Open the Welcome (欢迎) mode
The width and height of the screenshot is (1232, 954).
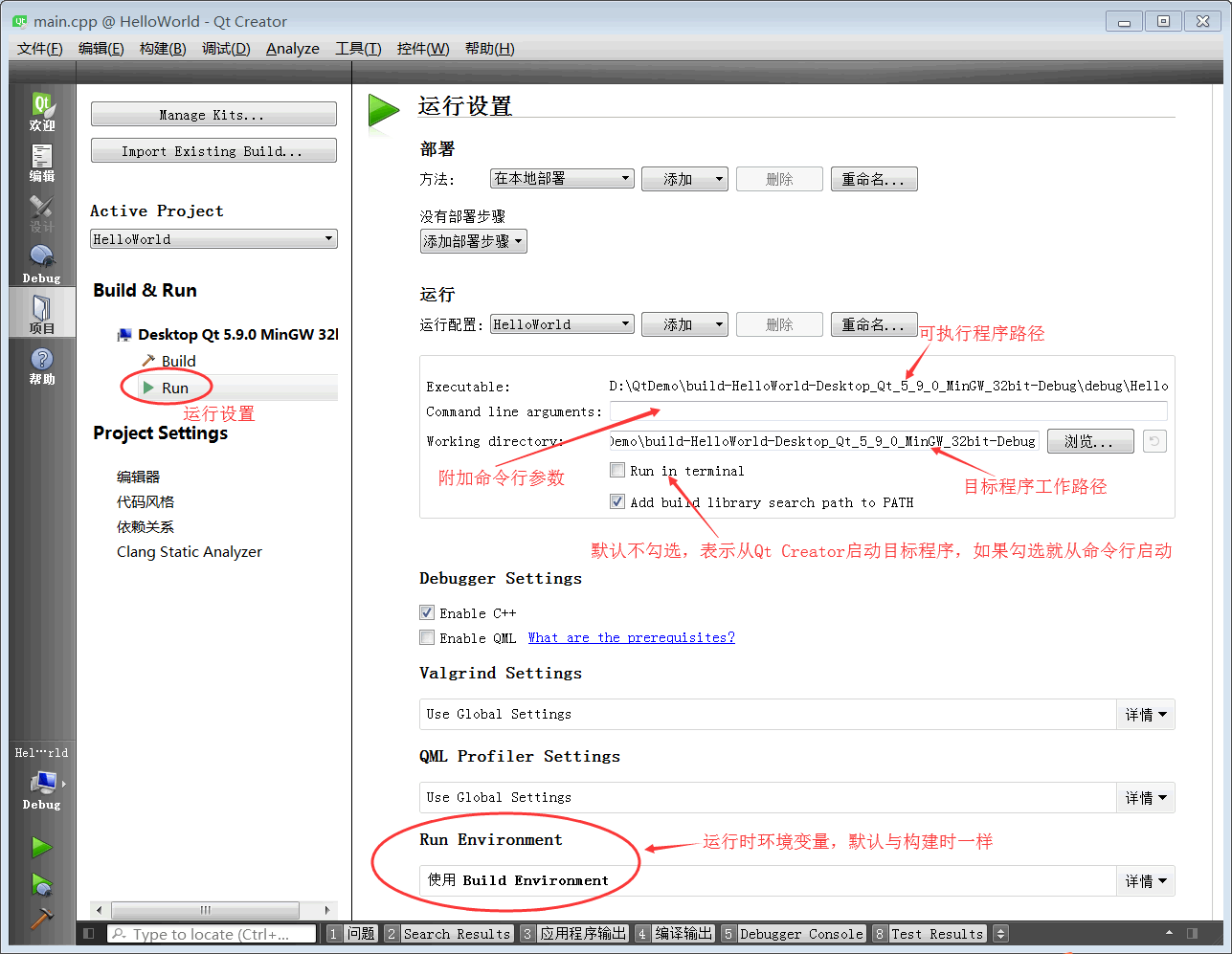(42, 112)
